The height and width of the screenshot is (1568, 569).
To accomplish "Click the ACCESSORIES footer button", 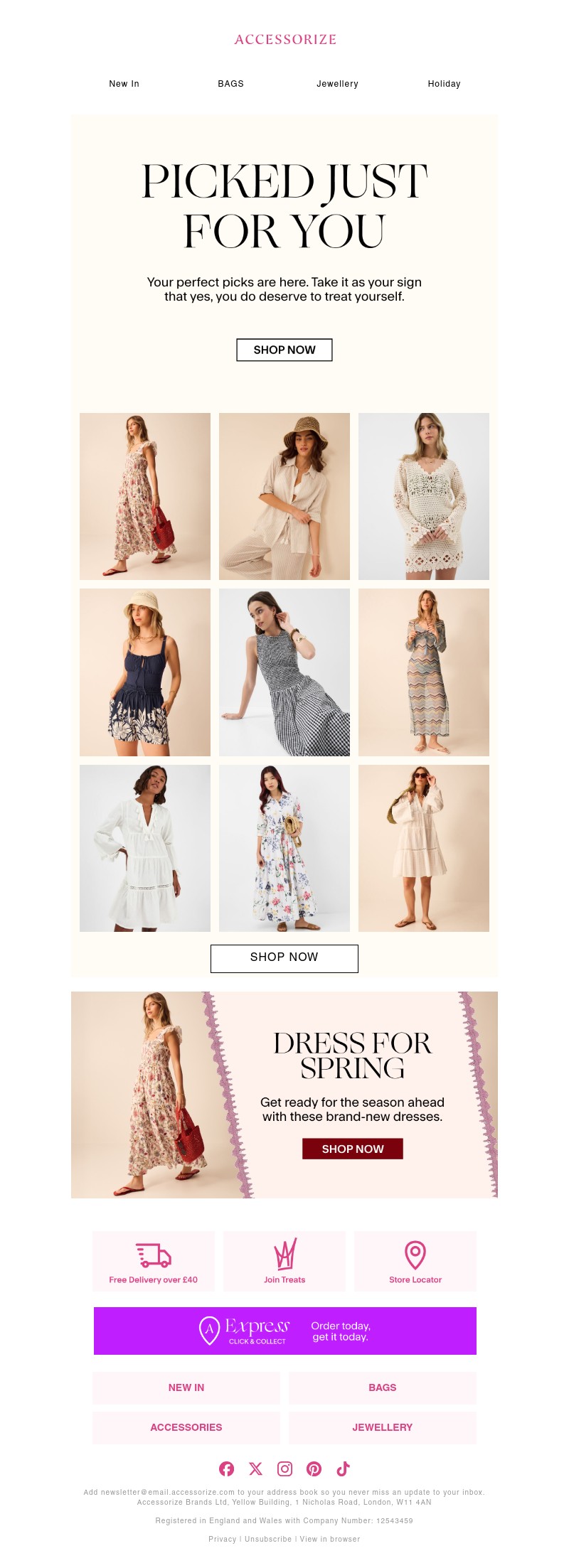I will coord(186,1427).
